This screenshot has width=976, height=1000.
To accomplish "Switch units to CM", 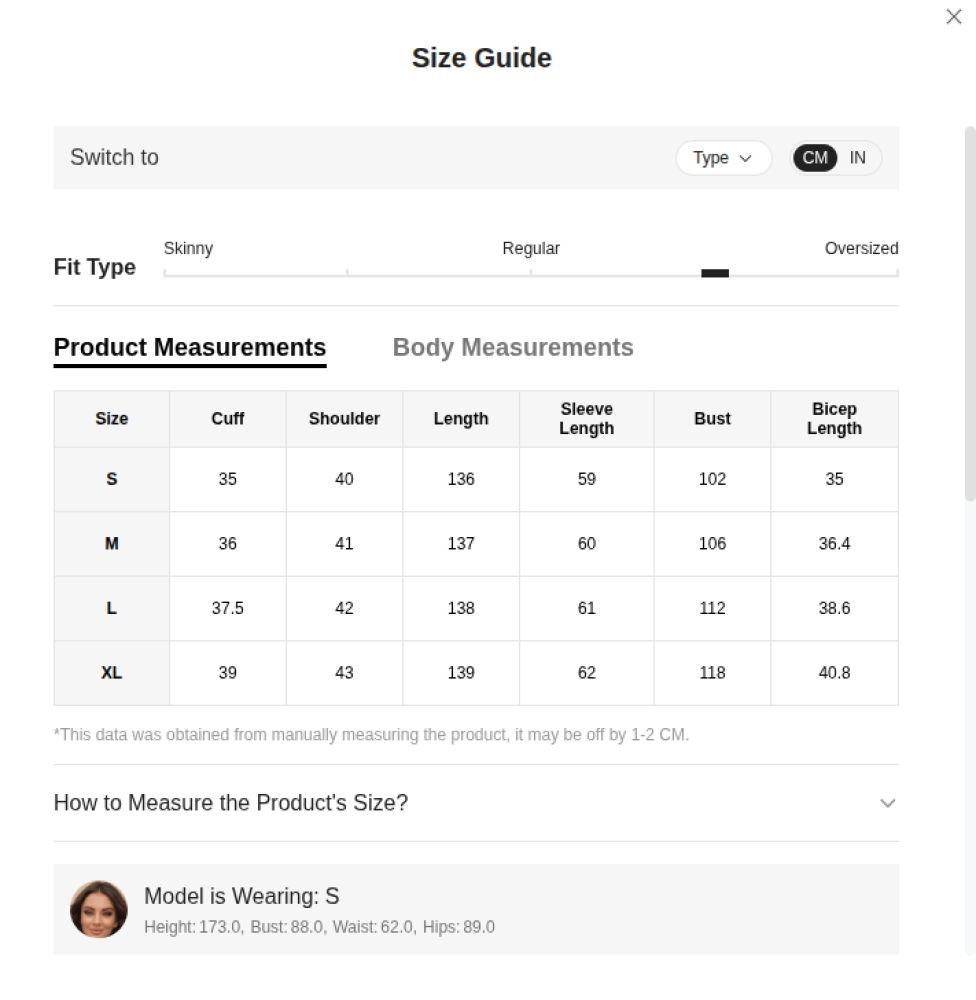I will coord(815,158).
